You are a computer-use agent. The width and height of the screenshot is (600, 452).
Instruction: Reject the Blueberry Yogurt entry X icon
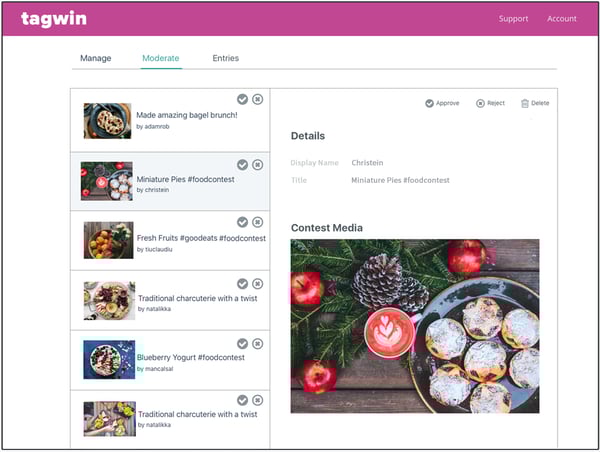[258, 344]
